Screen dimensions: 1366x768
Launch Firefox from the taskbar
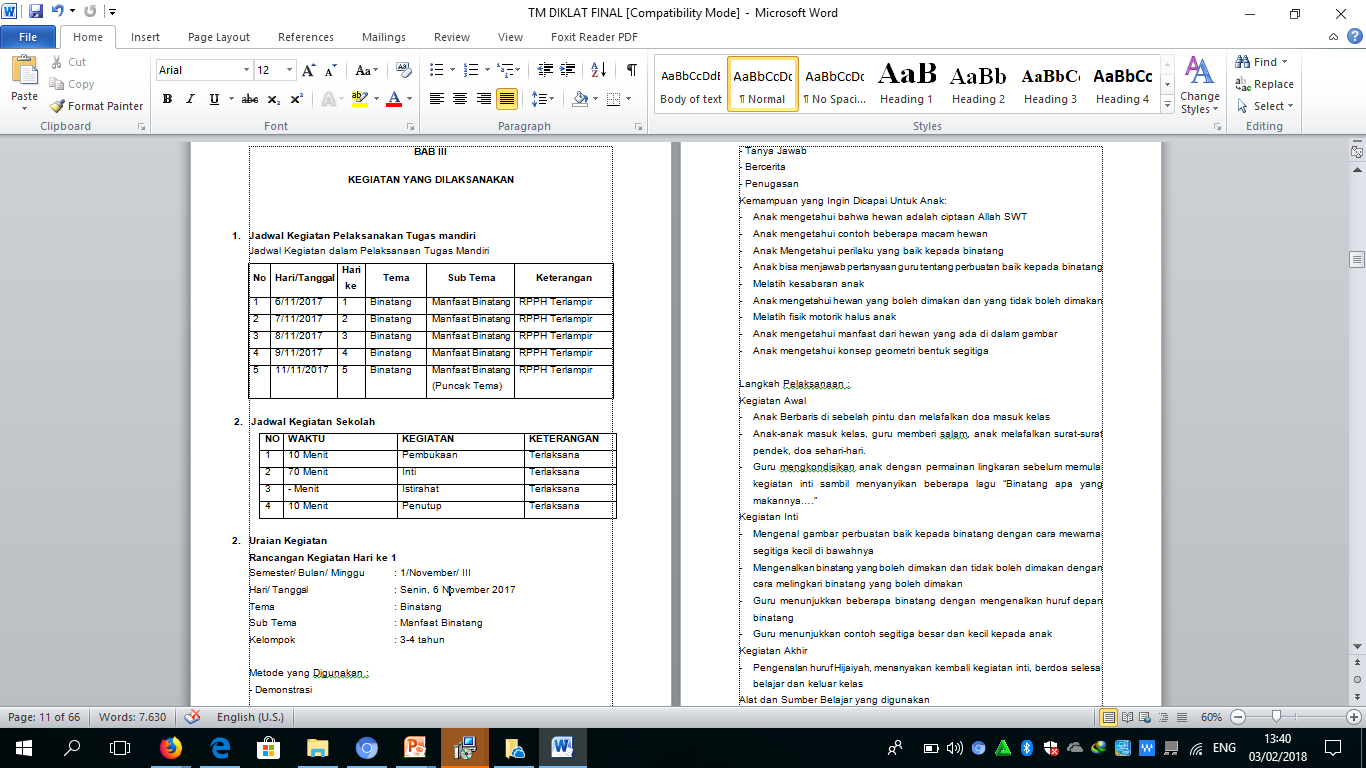[x=171, y=748]
